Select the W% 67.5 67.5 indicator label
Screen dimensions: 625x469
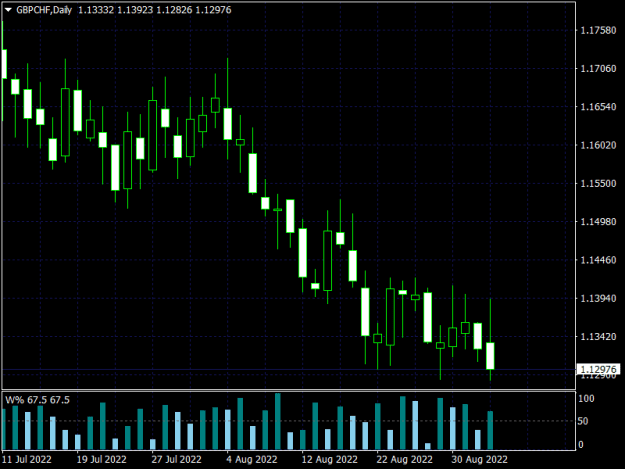point(37,400)
